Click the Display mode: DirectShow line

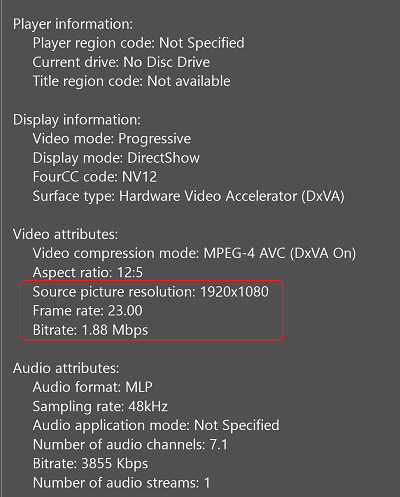pyautogui.click(x=116, y=158)
